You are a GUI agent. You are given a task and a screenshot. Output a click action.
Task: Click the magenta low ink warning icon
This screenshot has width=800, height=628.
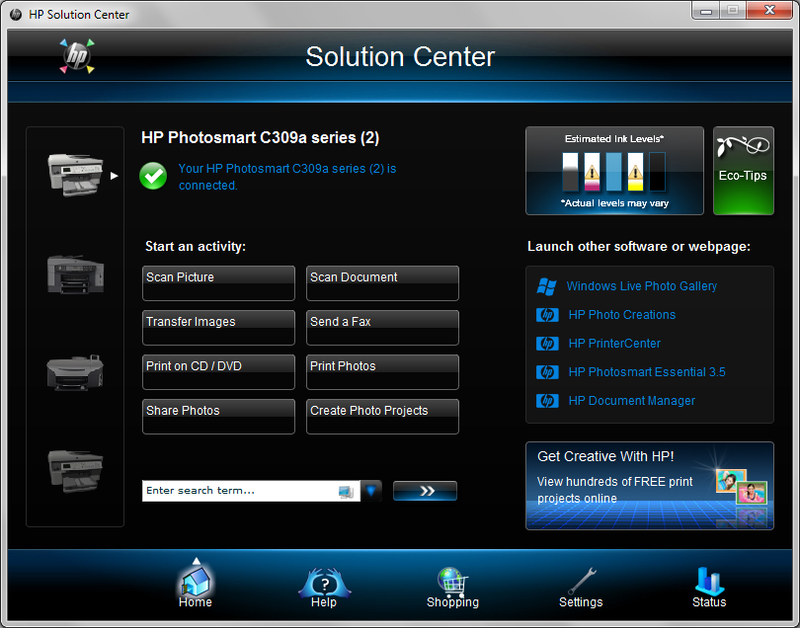click(x=592, y=172)
